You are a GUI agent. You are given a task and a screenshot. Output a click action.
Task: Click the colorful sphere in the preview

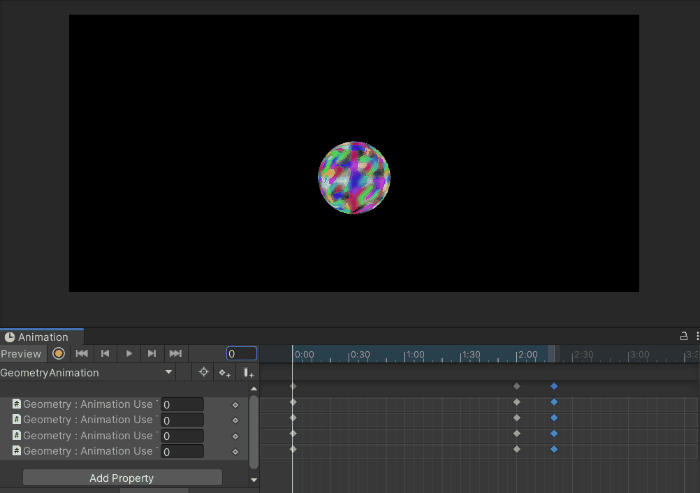click(354, 178)
